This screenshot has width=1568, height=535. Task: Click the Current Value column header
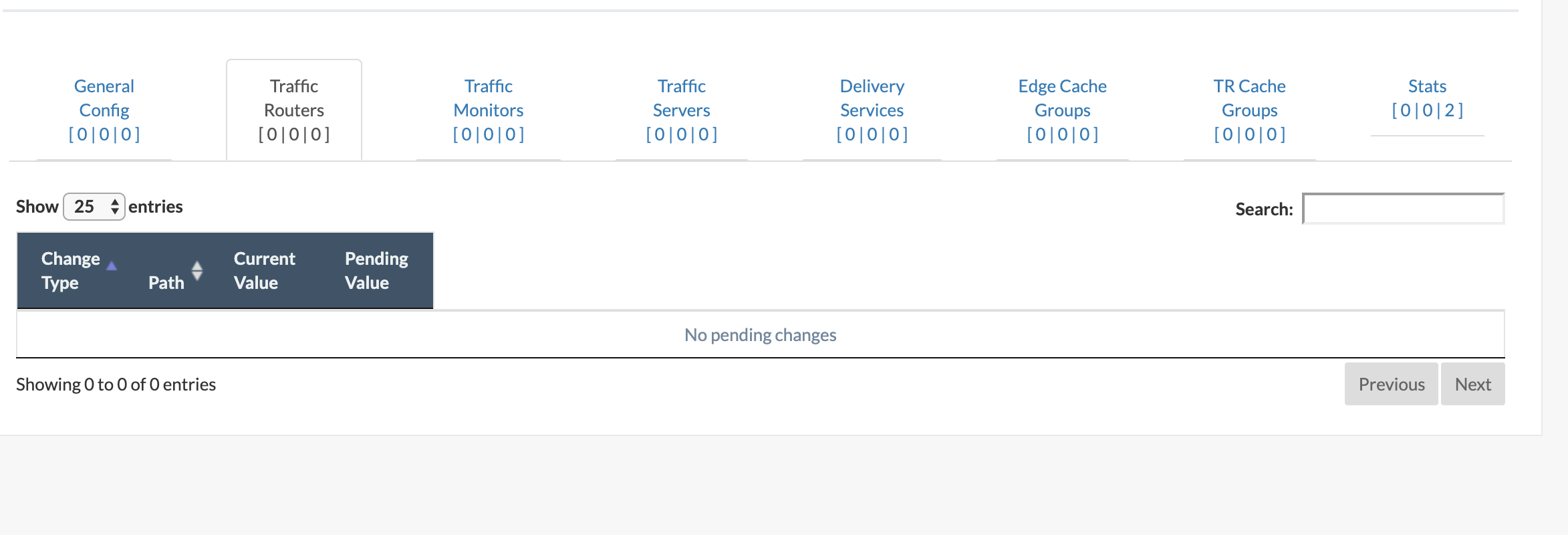pos(265,270)
